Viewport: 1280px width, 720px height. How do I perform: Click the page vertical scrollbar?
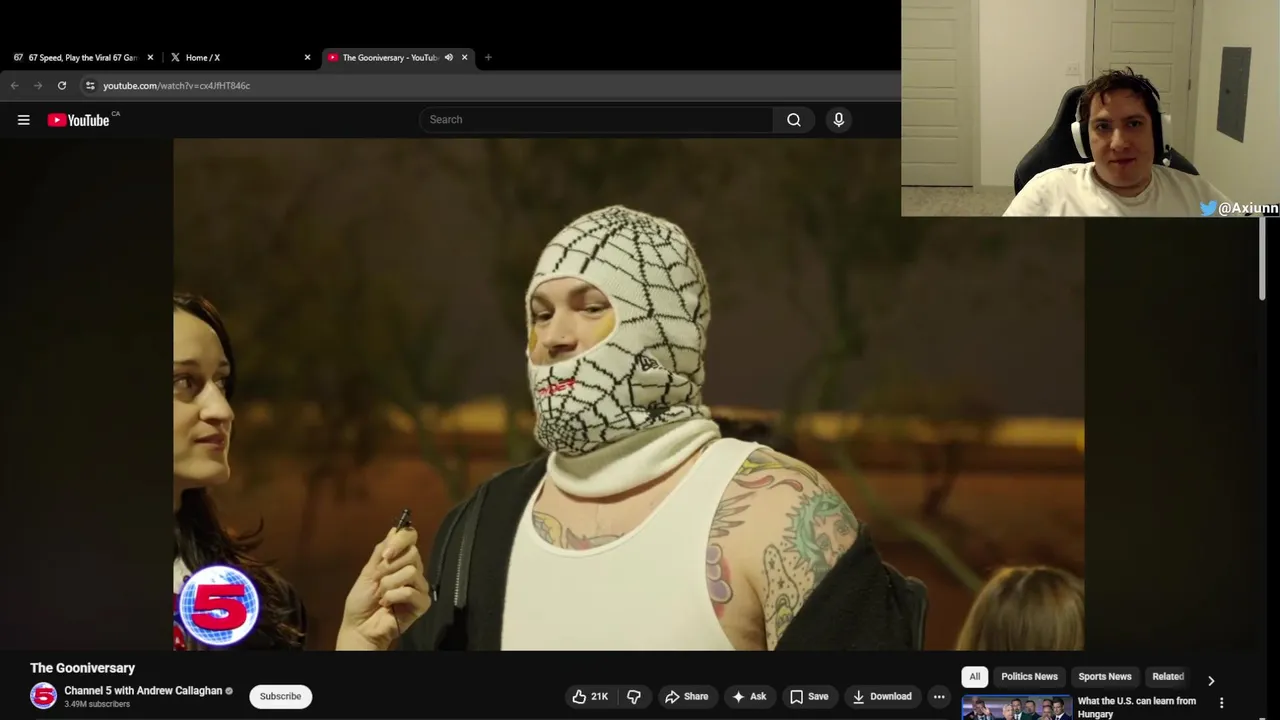pyautogui.click(x=1262, y=258)
